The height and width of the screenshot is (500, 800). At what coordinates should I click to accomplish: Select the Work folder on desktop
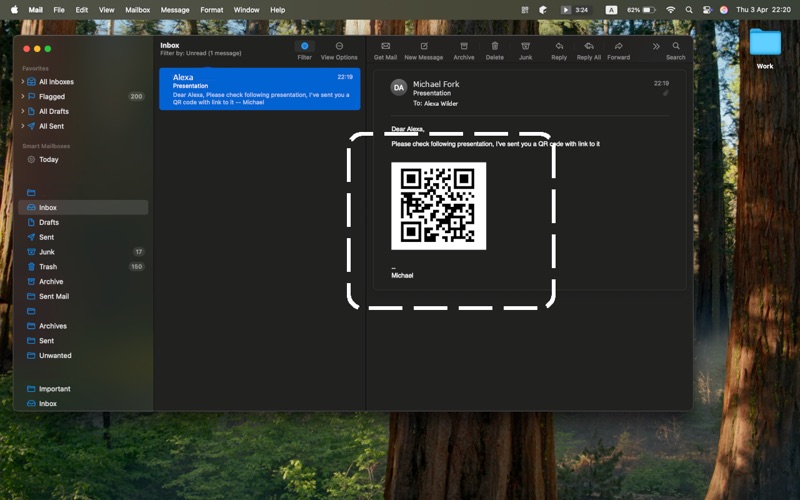click(765, 49)
